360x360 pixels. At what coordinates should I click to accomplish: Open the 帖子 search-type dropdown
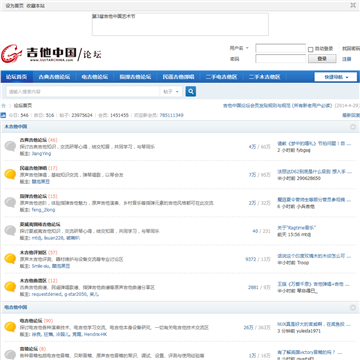pos(171,91)
